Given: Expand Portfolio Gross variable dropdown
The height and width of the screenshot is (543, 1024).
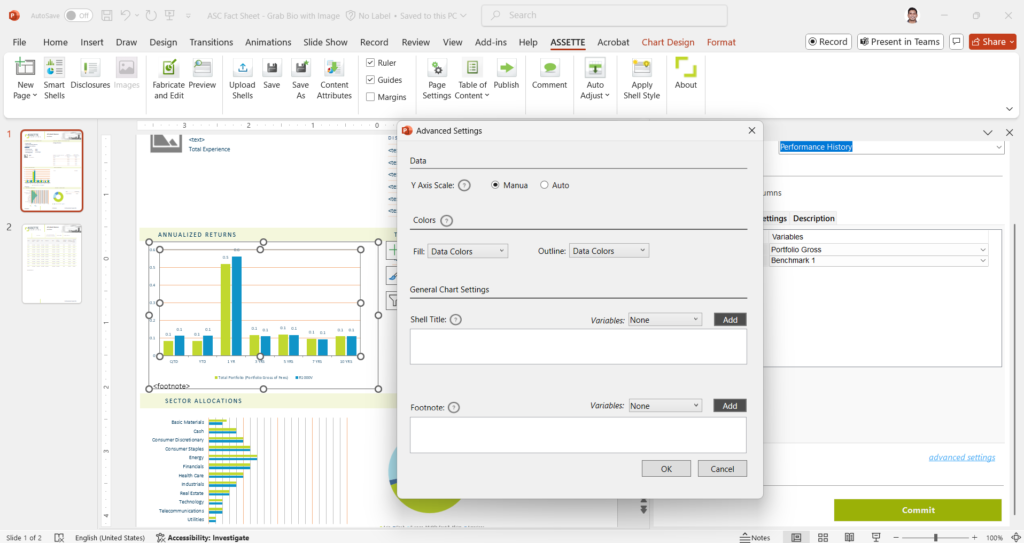Looking at the screenshot, I should [982, 250].
